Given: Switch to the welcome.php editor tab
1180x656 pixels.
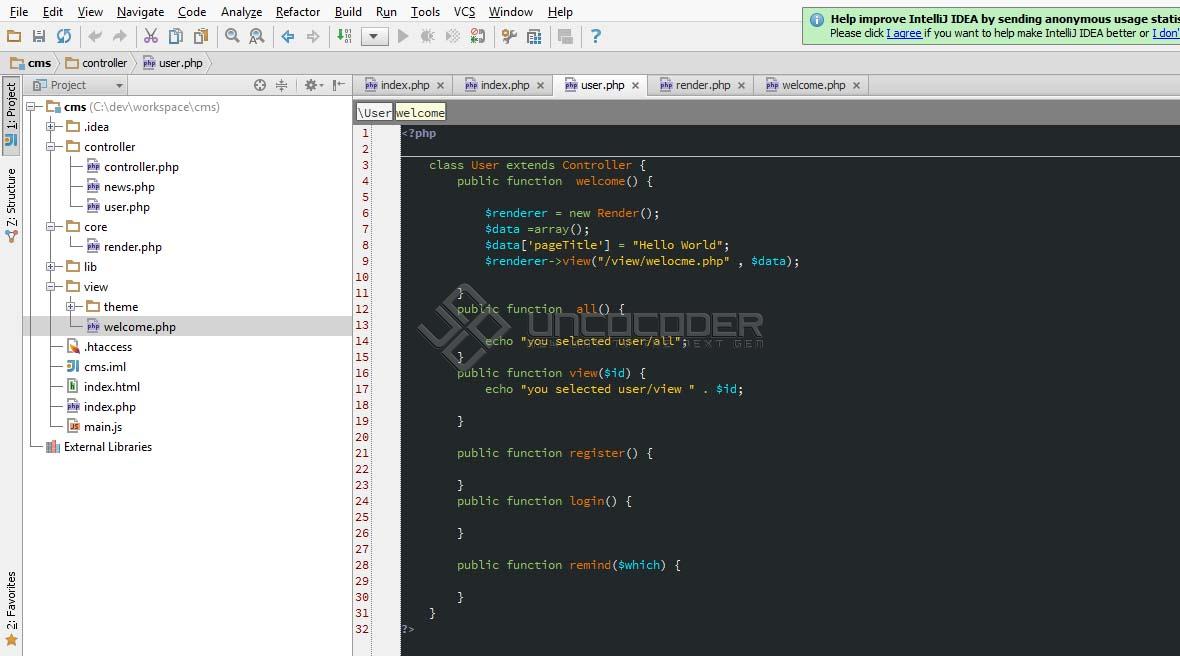Looking at the screenshot, I should coord(812,85).
